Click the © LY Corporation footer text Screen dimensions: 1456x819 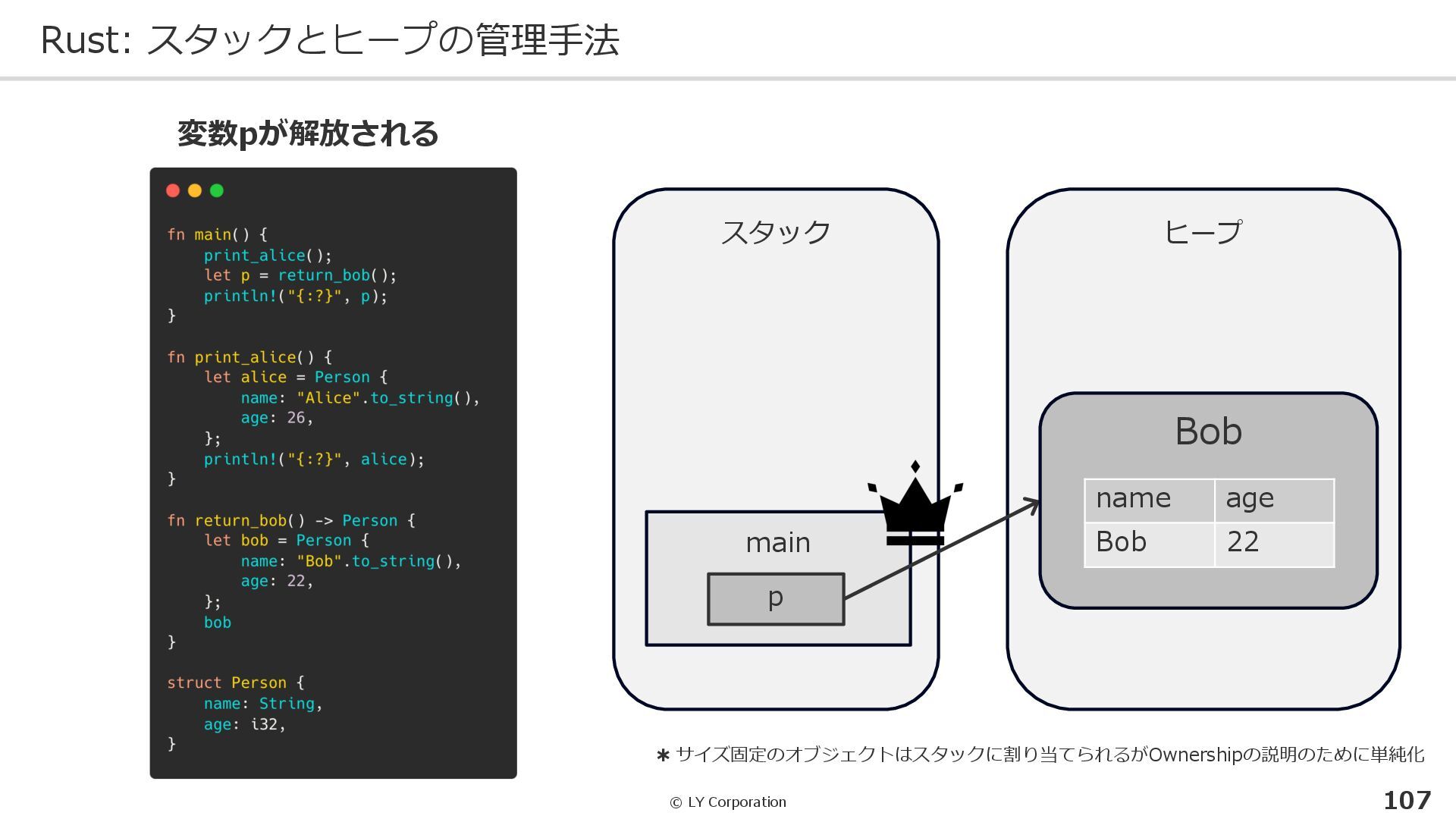pos(728,802)
